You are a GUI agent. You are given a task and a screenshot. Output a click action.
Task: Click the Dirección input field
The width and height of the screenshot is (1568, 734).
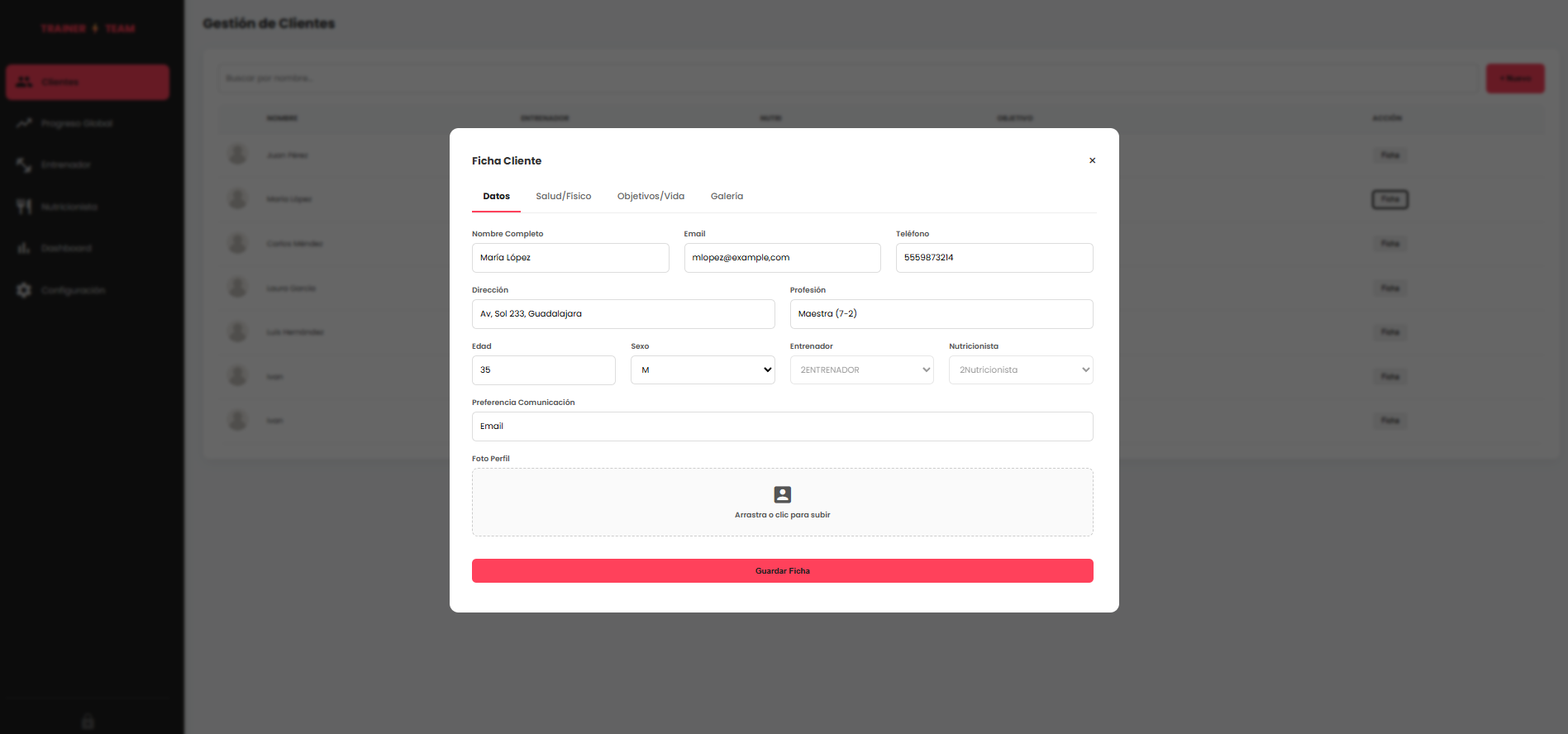pos(623,314)
